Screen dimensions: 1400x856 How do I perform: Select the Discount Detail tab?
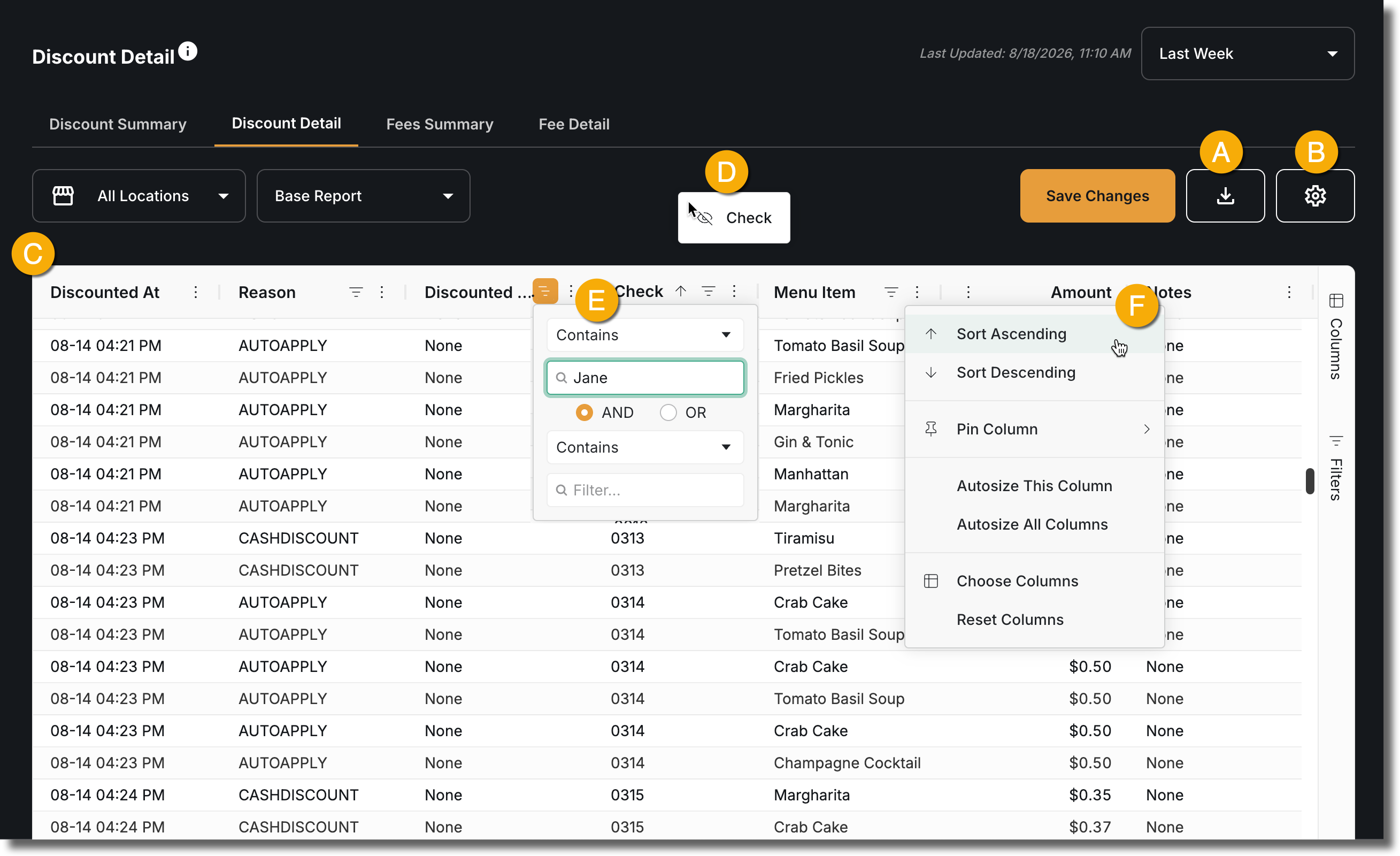click(x=287, y=124)
